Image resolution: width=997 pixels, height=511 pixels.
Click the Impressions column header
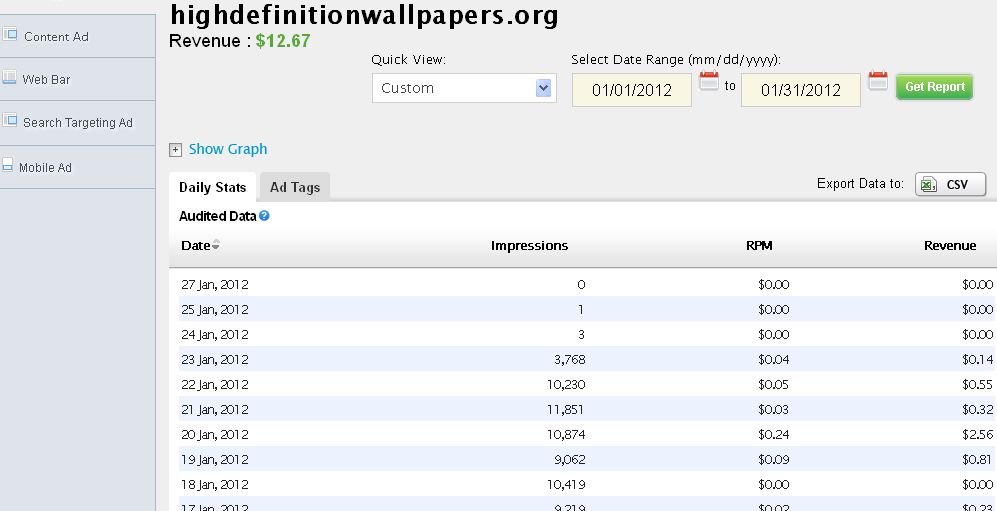(x=530, y=246)
